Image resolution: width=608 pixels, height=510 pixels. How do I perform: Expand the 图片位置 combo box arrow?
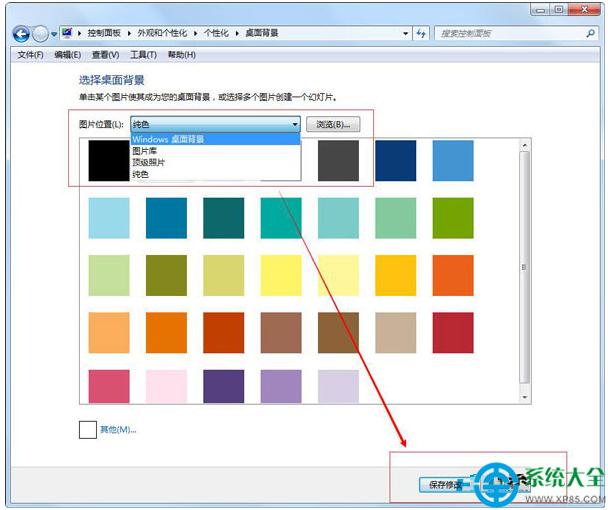click(295, 125)
